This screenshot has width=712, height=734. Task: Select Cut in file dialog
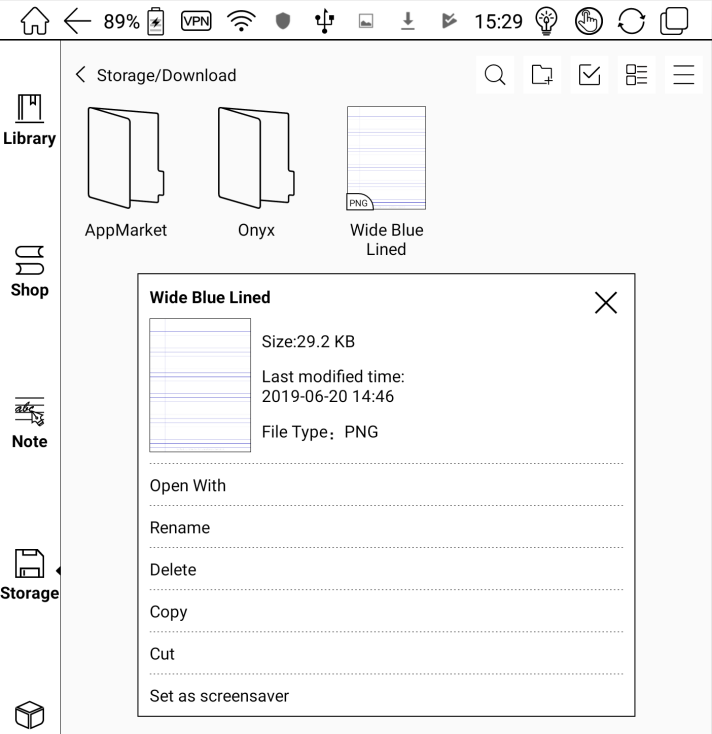386,654
